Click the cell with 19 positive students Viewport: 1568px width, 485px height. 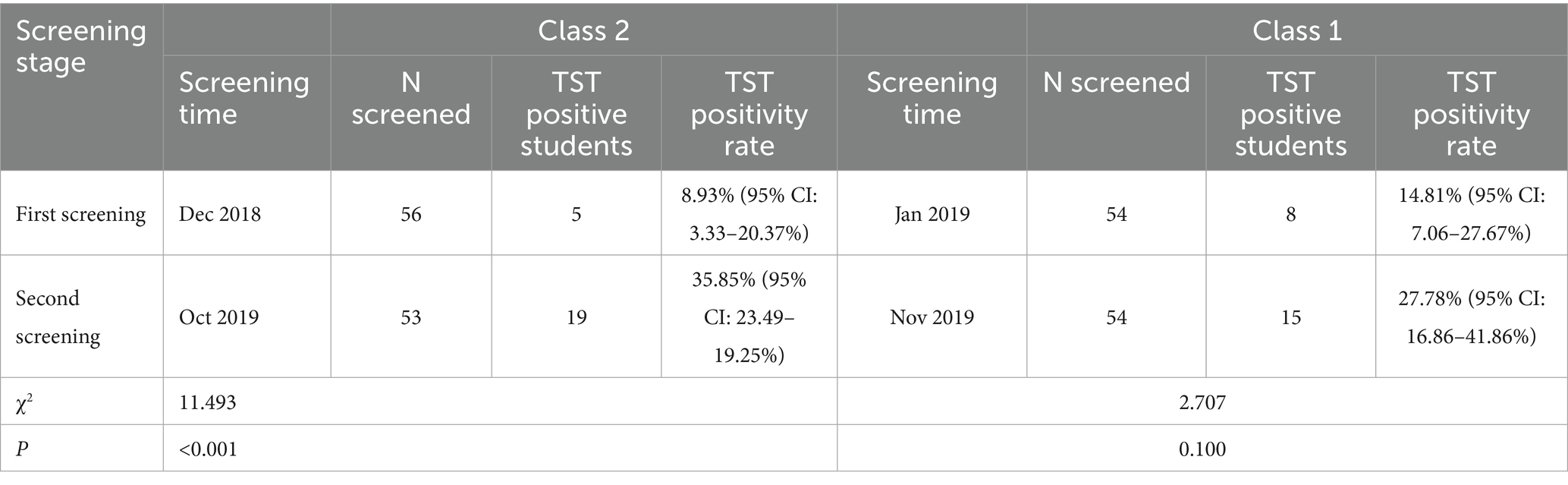pyautogui.click(x=577, y=317)
